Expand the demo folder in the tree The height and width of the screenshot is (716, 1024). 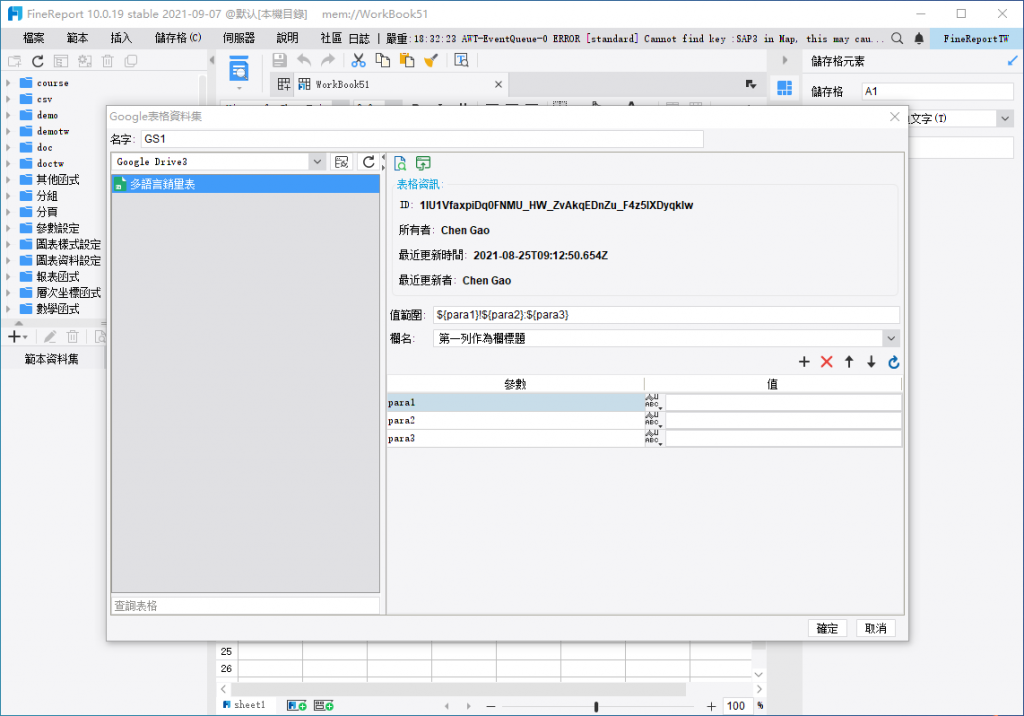pyautogui.click(x=8, y=115)
